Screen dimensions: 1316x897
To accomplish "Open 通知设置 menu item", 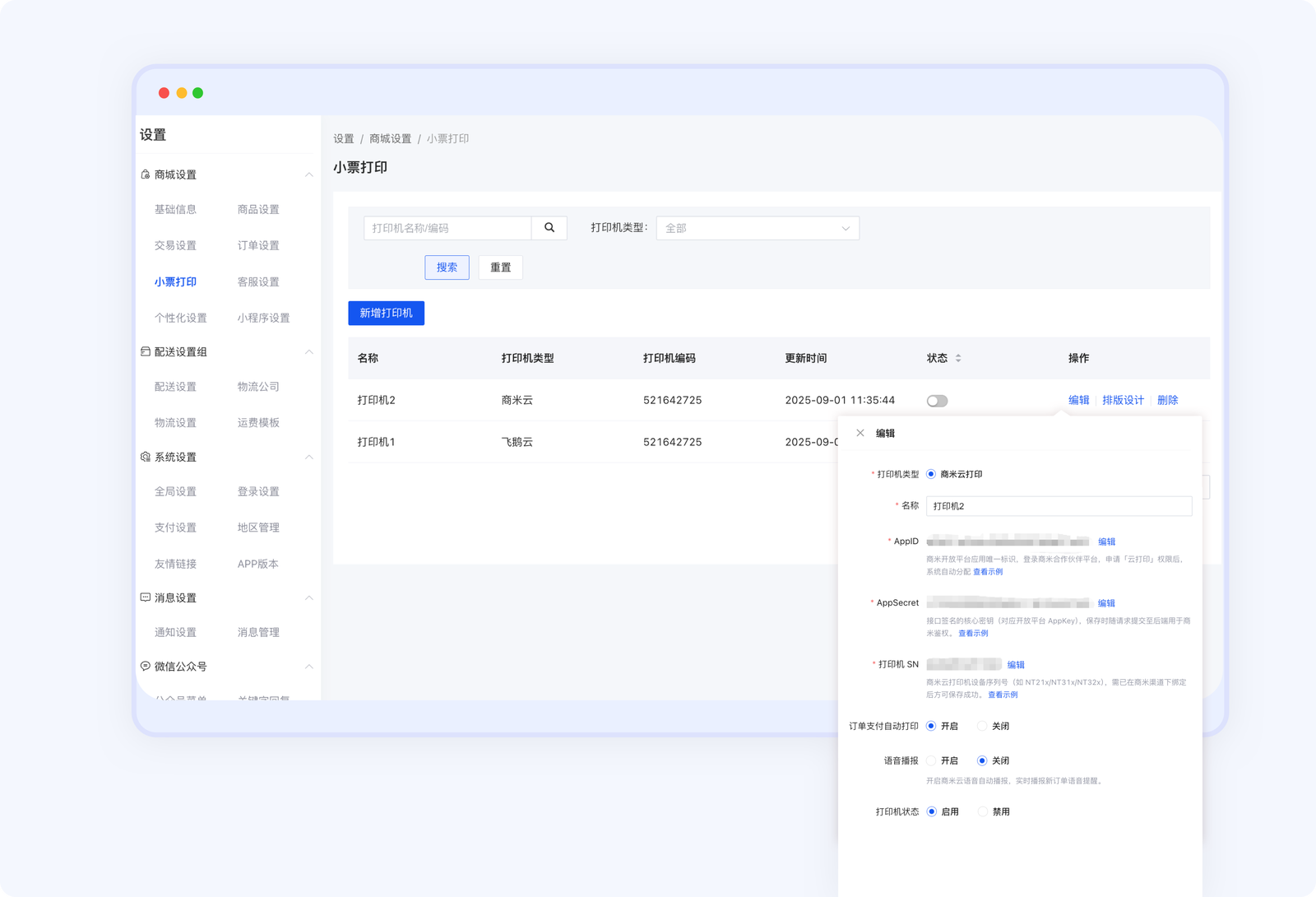I will click(175, 632).
